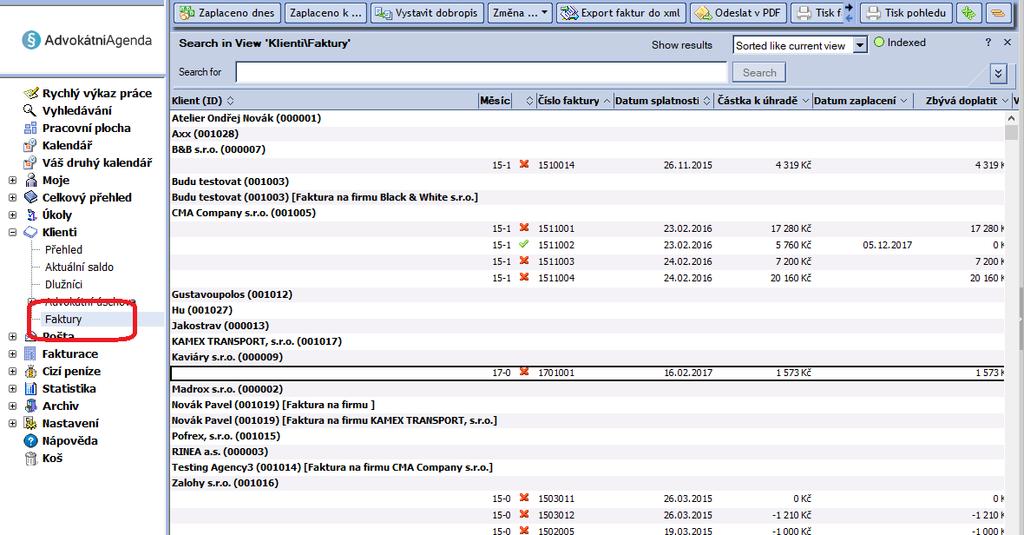Select Aktuální saldo under Klienti
Screen dimensions: 1024x535
pos(79,267)
